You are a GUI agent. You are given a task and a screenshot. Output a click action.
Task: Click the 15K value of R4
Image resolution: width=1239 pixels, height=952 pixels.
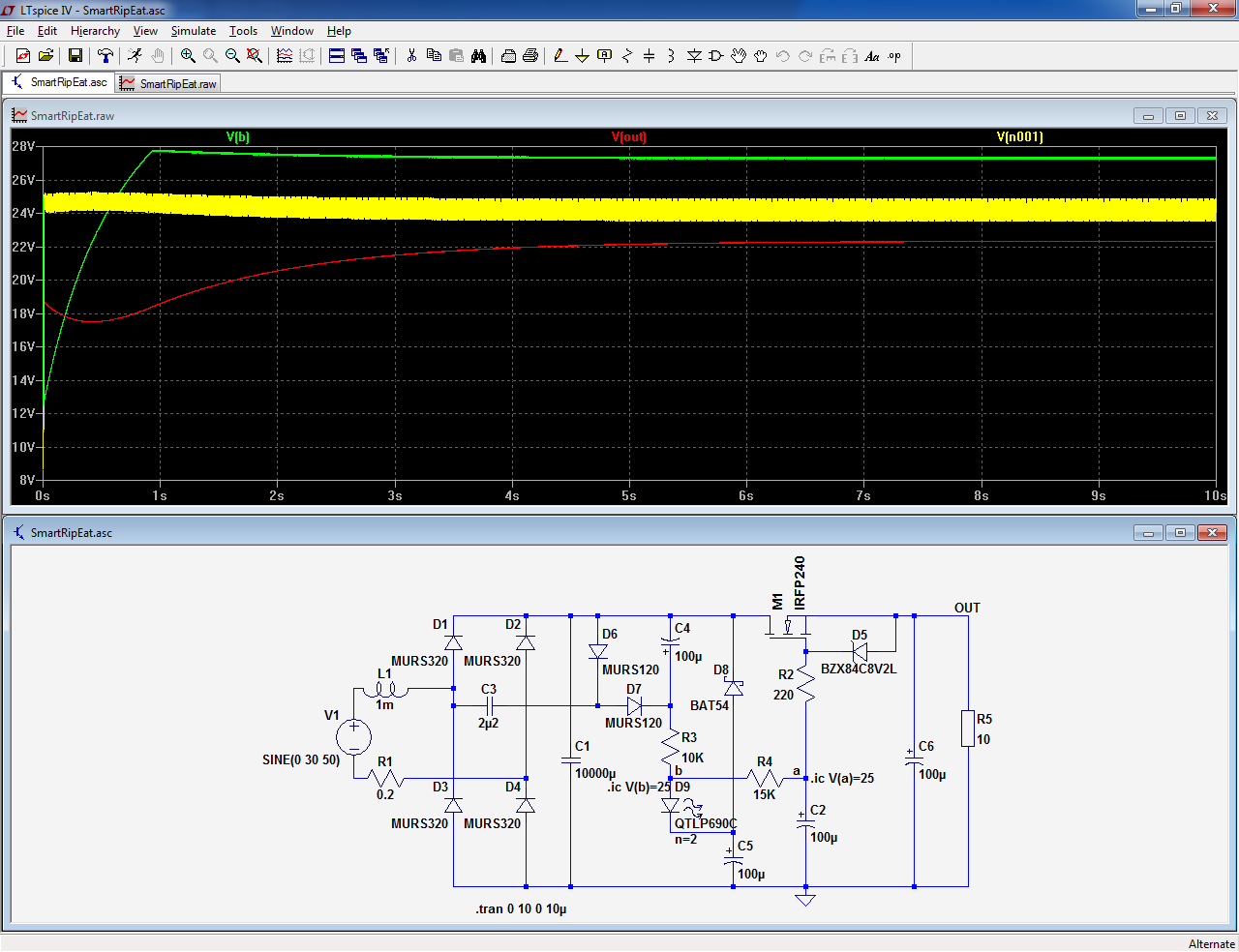765,794
